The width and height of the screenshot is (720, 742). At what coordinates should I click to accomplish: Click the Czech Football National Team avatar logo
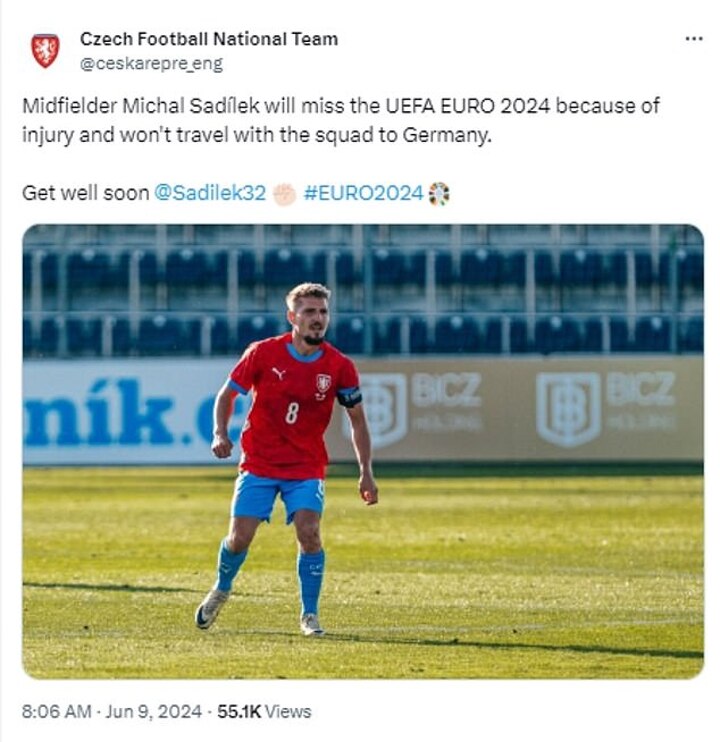tap(45, 50)
